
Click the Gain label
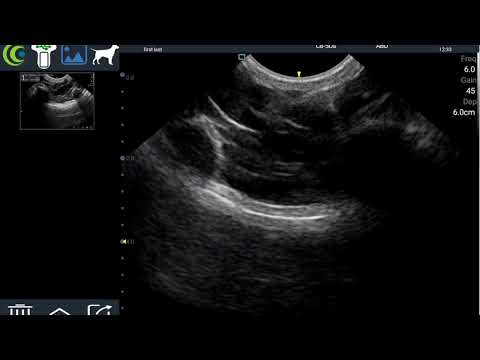click(x=468, y=80)
